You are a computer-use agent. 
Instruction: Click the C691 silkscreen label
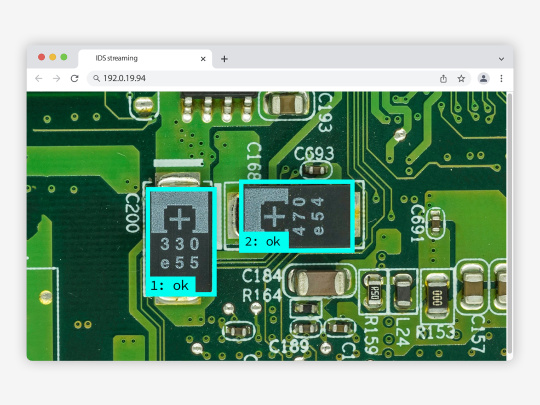click(417, 223)
